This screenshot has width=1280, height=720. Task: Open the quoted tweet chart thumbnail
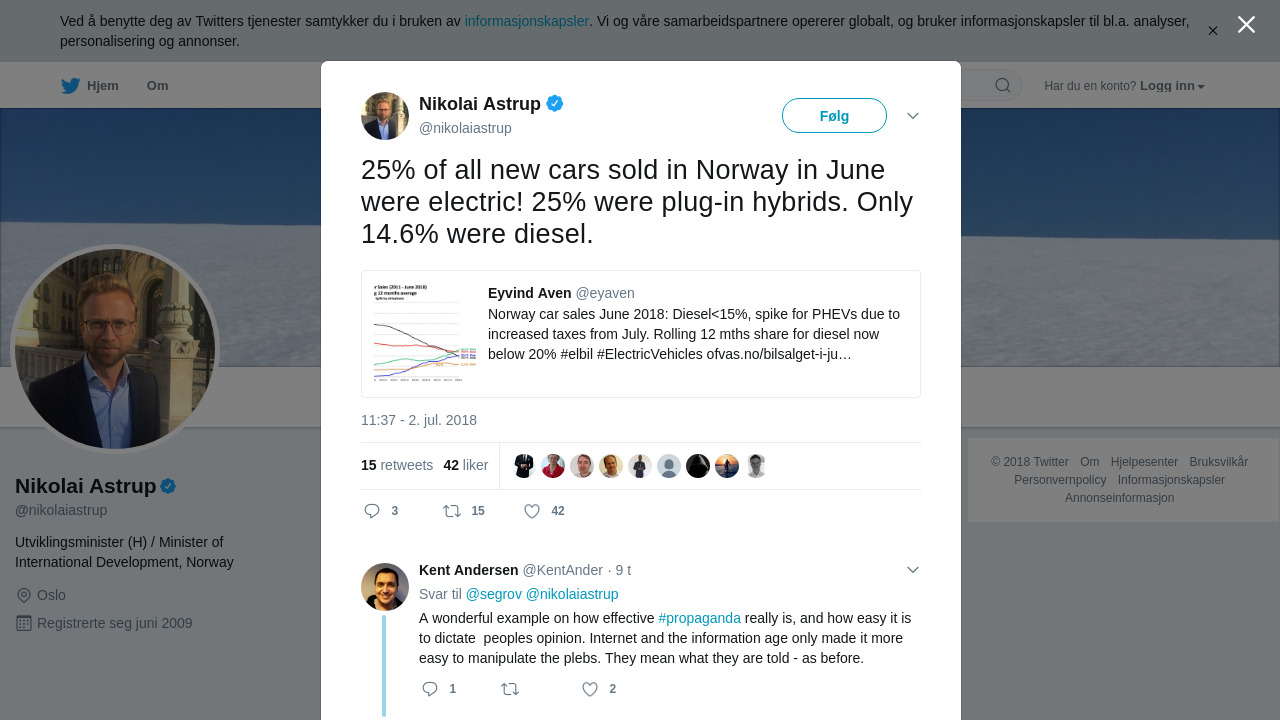pyautogui.click(x=425, y=334)
